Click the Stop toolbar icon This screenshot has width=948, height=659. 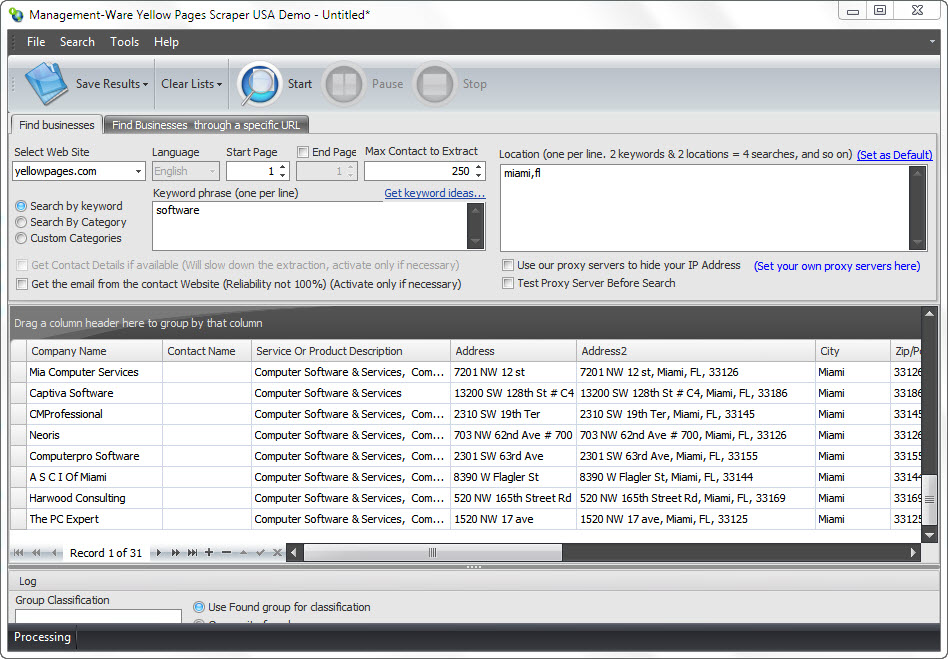point(435,84)
